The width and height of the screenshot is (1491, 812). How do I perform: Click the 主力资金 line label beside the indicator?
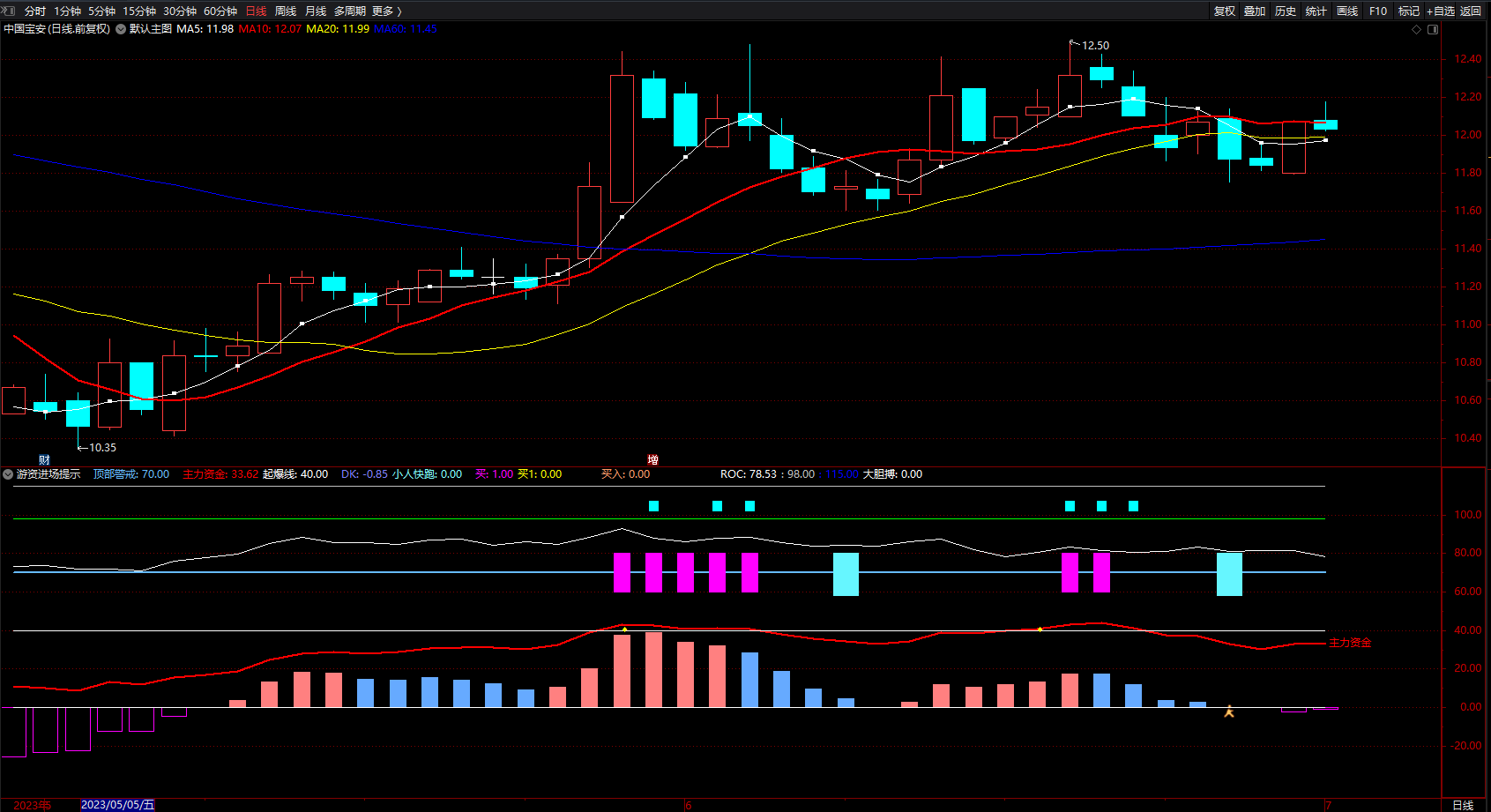pyautogui.click(x=1350, y=643)
